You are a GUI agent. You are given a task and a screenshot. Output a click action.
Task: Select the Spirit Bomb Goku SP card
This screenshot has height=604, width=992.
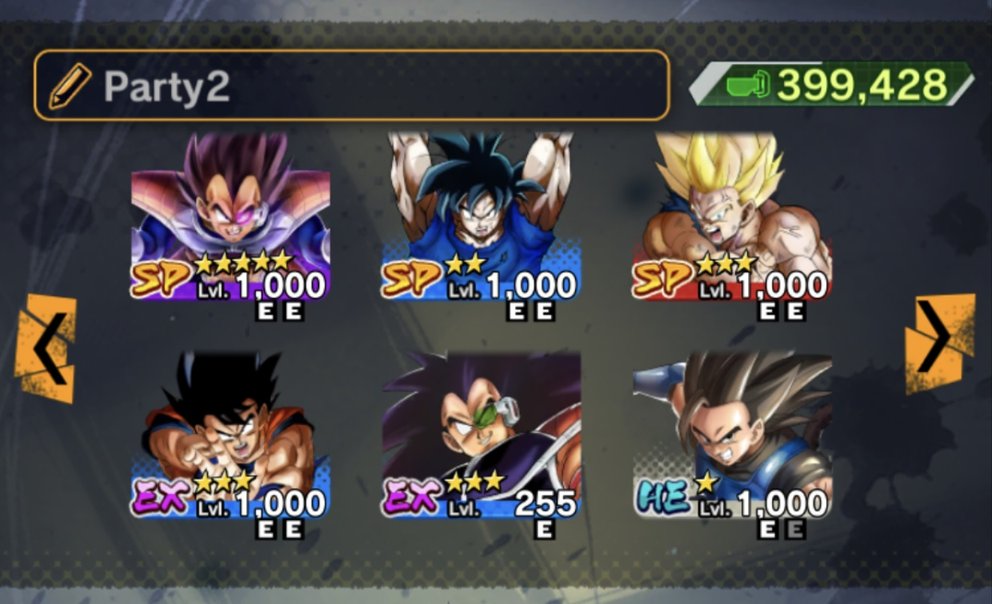[480, 216]
